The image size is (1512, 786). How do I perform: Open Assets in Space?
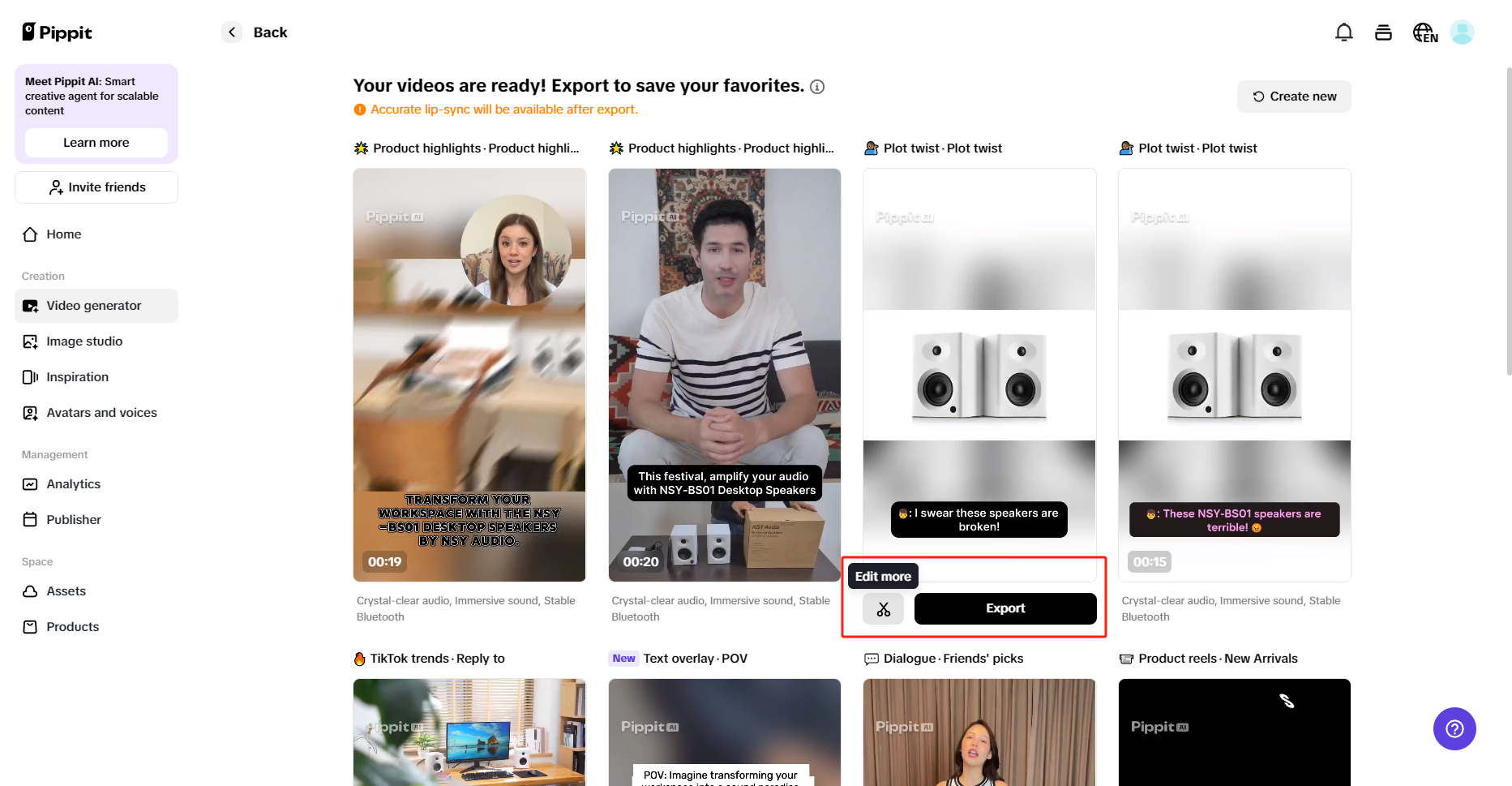click(96, 591)
